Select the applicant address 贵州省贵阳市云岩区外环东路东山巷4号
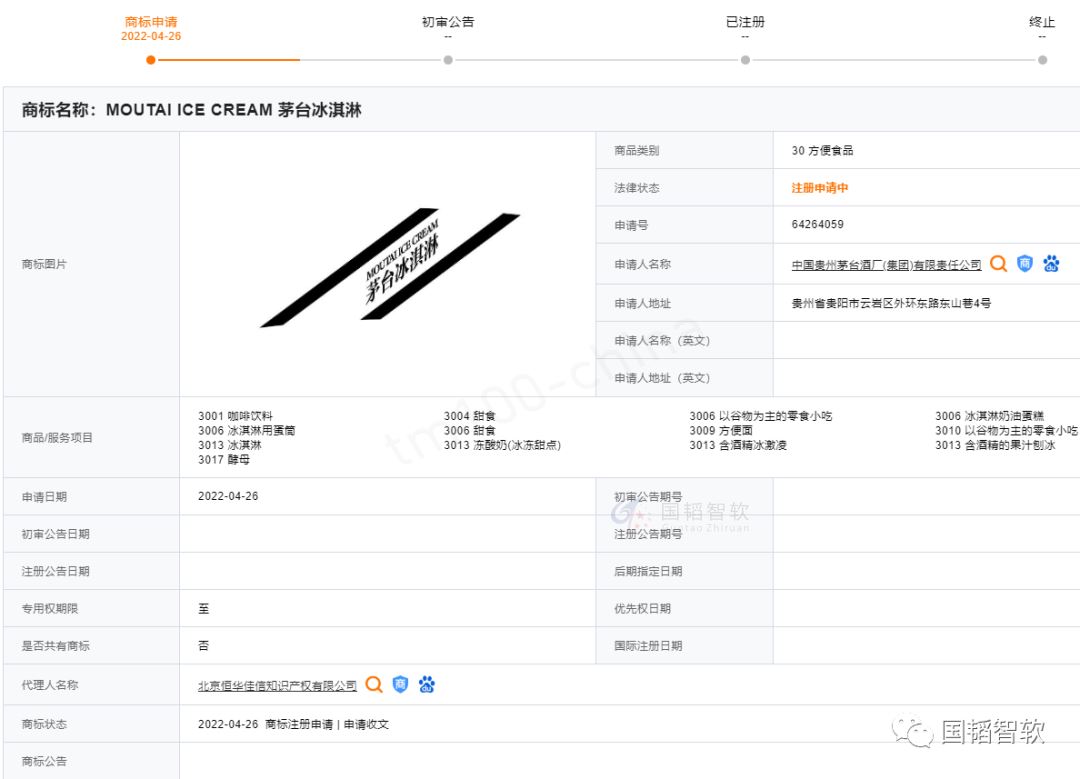This screenshot has width=1080, height=779. click(891, 303)
